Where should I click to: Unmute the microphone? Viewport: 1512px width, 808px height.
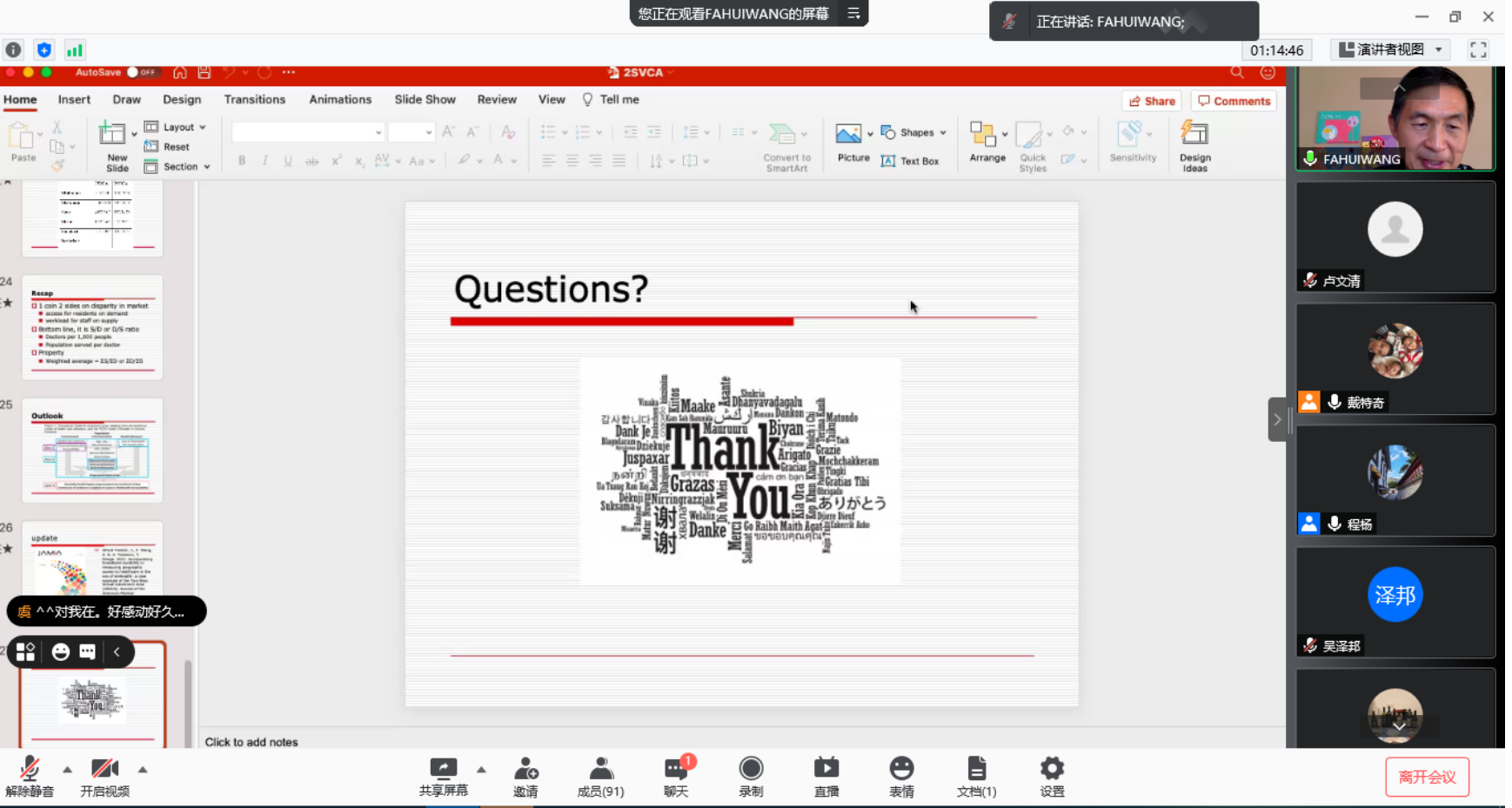(x=30, y=769)
